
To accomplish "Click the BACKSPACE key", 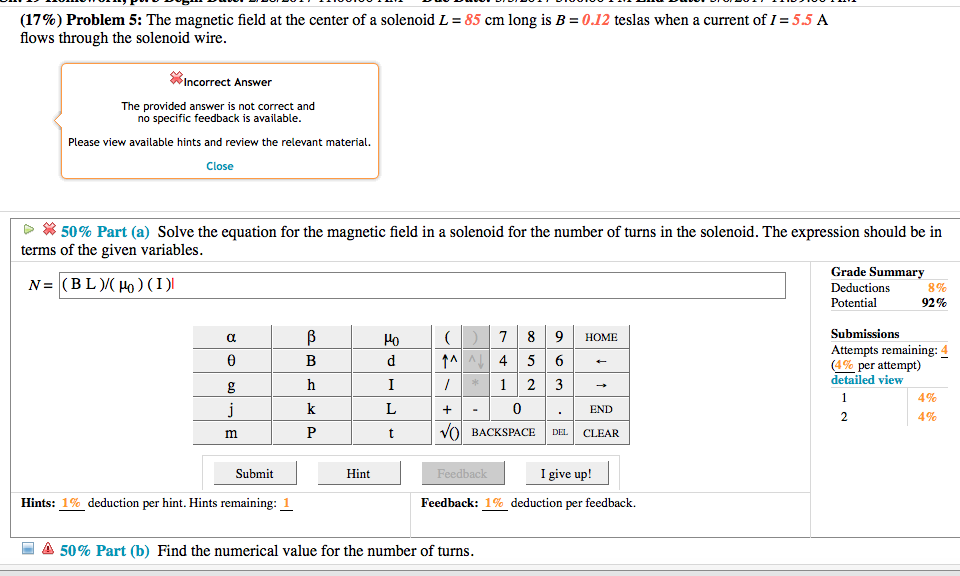I will (x=503, y=433).
